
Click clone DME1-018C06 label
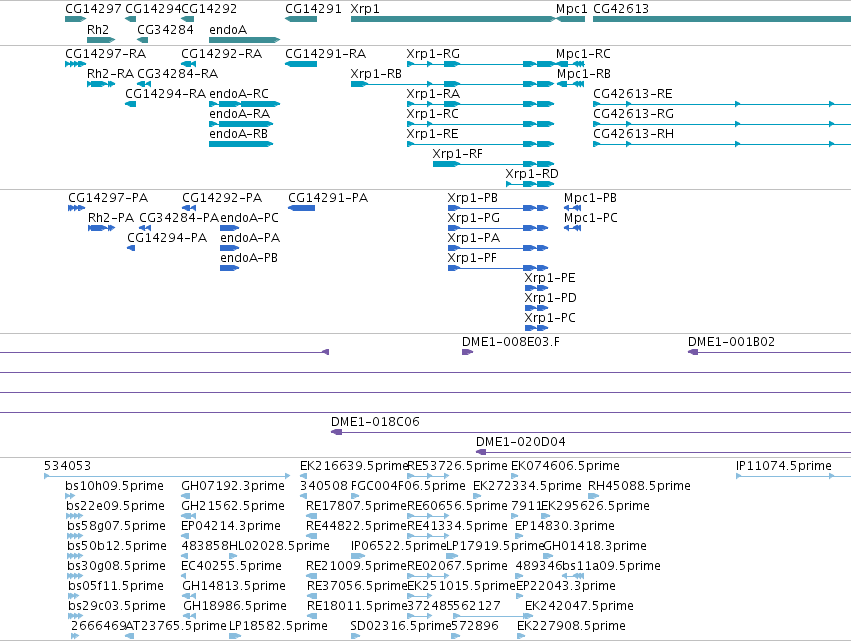(375, 422)
